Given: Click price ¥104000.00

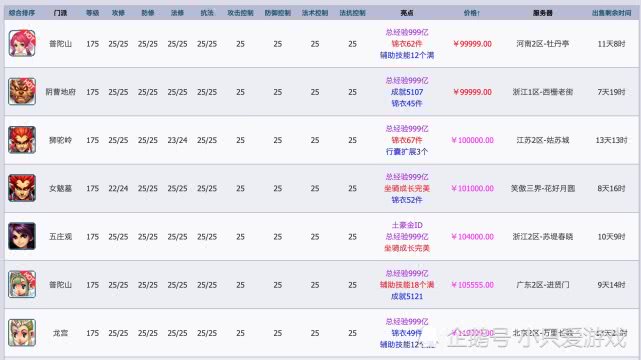Looking at the screenshot, I should 473,237.
